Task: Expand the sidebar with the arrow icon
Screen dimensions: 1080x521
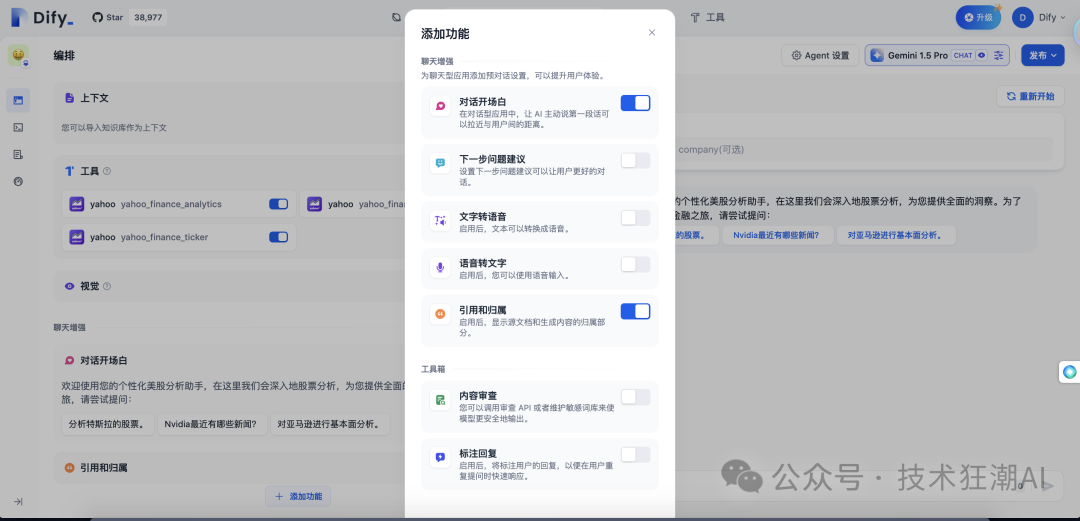Action: tap(18, 502)
